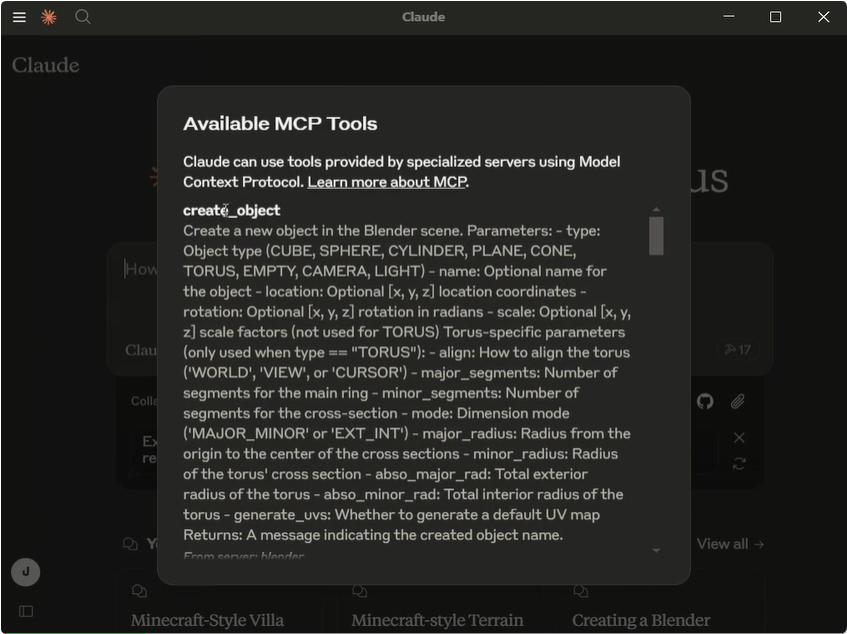Click the create_object tool name
Screen dimensions: 847x634
click(x=231, y=210)
